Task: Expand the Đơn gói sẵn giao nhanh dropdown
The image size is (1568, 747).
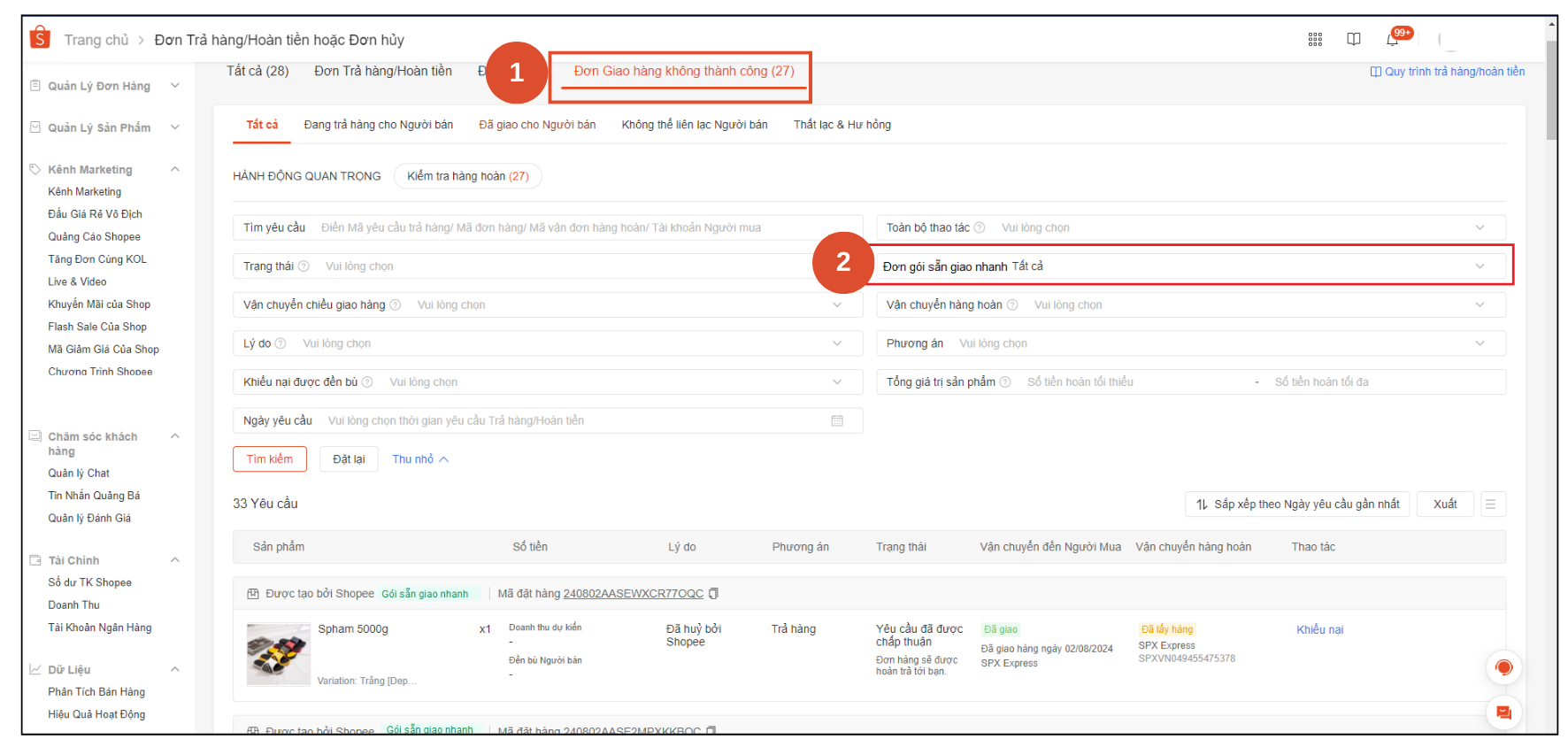Action: click(1480, 266)
